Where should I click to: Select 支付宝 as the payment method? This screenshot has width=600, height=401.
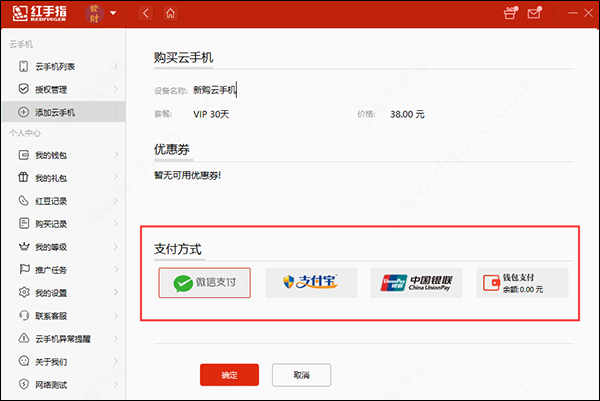tap(311, 283)
